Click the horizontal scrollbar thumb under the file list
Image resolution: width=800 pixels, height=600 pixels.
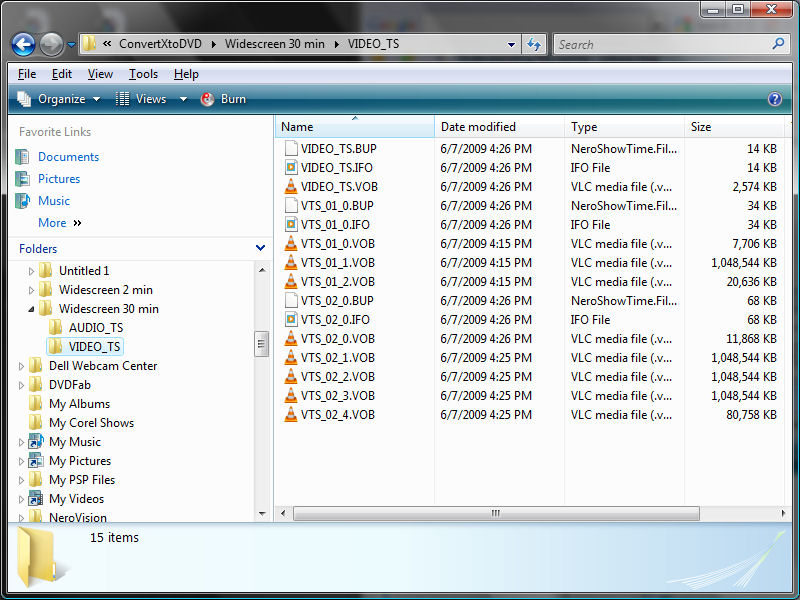496,513
